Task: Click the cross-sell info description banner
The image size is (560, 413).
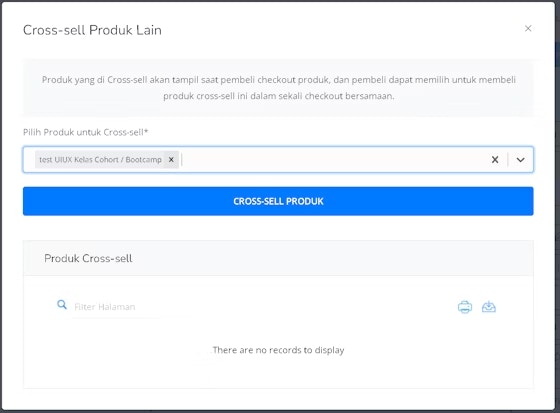Action: [278, 88]
